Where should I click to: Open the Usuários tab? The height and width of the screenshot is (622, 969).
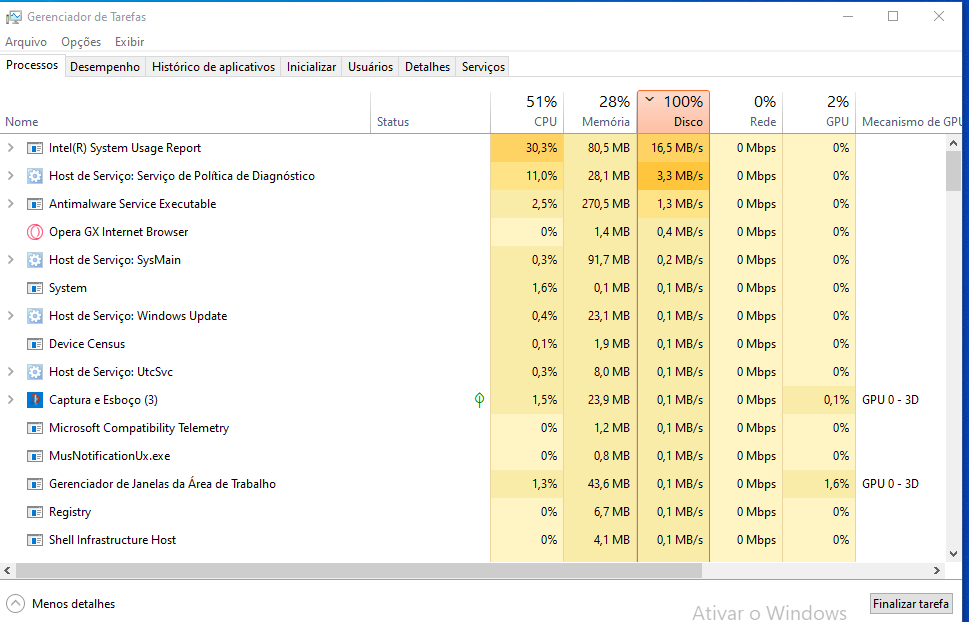370,67
